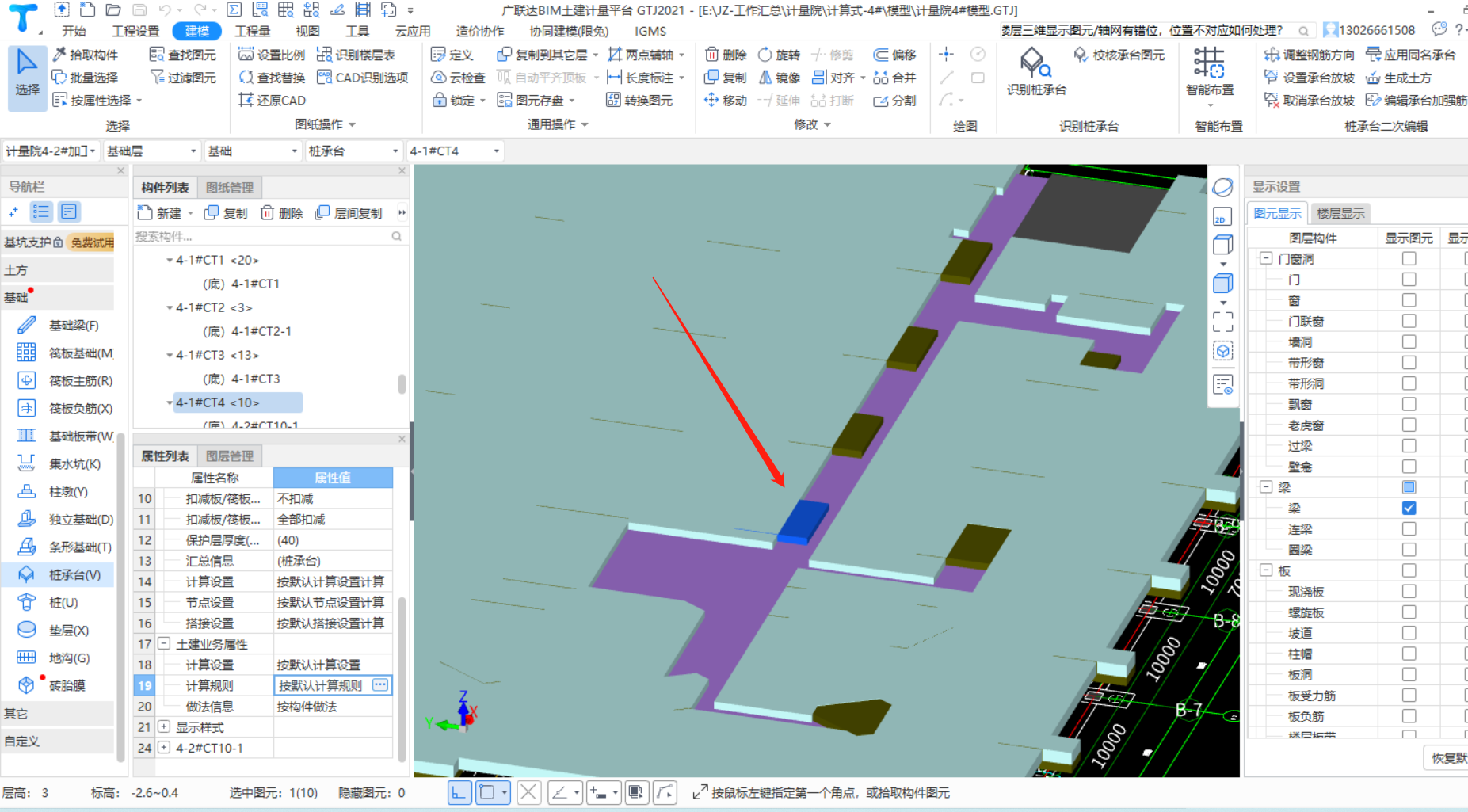The image size is (1468, 812).
Task: Select the 移动 move tool
Action: pyautogui.click(x=726, y=101)
